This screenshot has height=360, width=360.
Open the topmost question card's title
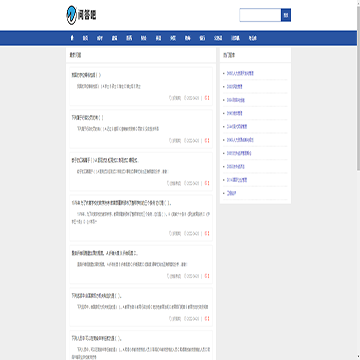click(x=86, y=75)
